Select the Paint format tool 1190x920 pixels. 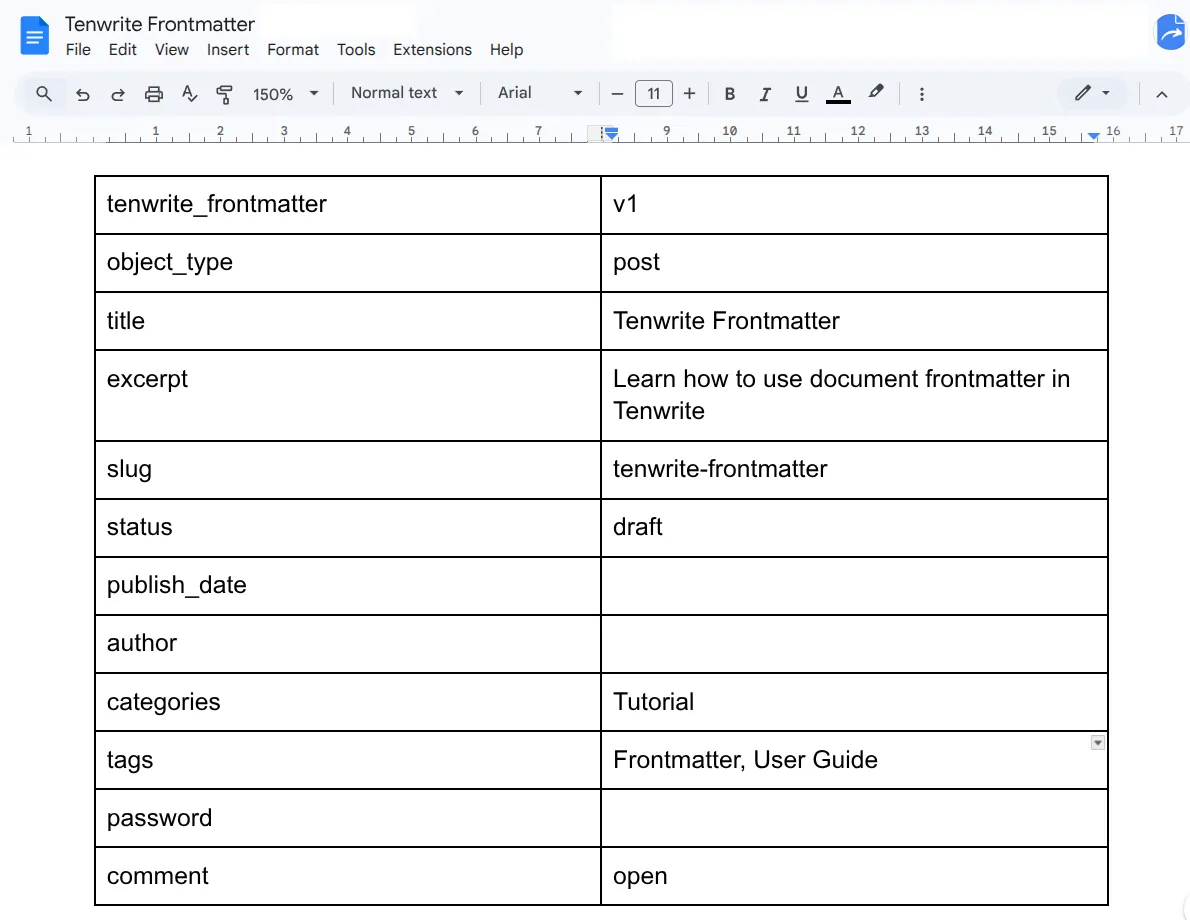click(x=225, y=93)
